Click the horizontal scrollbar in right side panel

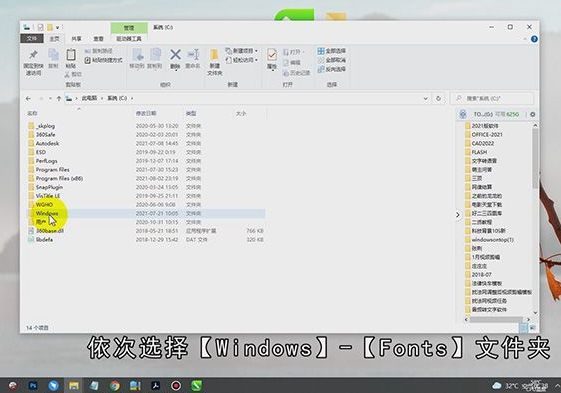[497, 319]
